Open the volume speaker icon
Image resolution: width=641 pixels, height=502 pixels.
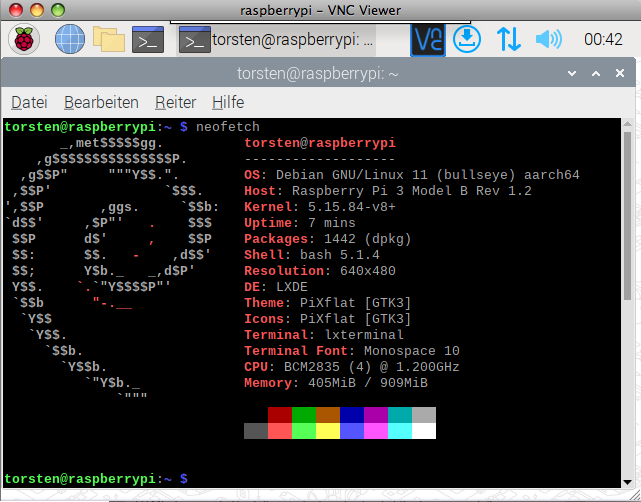point(549,39)
